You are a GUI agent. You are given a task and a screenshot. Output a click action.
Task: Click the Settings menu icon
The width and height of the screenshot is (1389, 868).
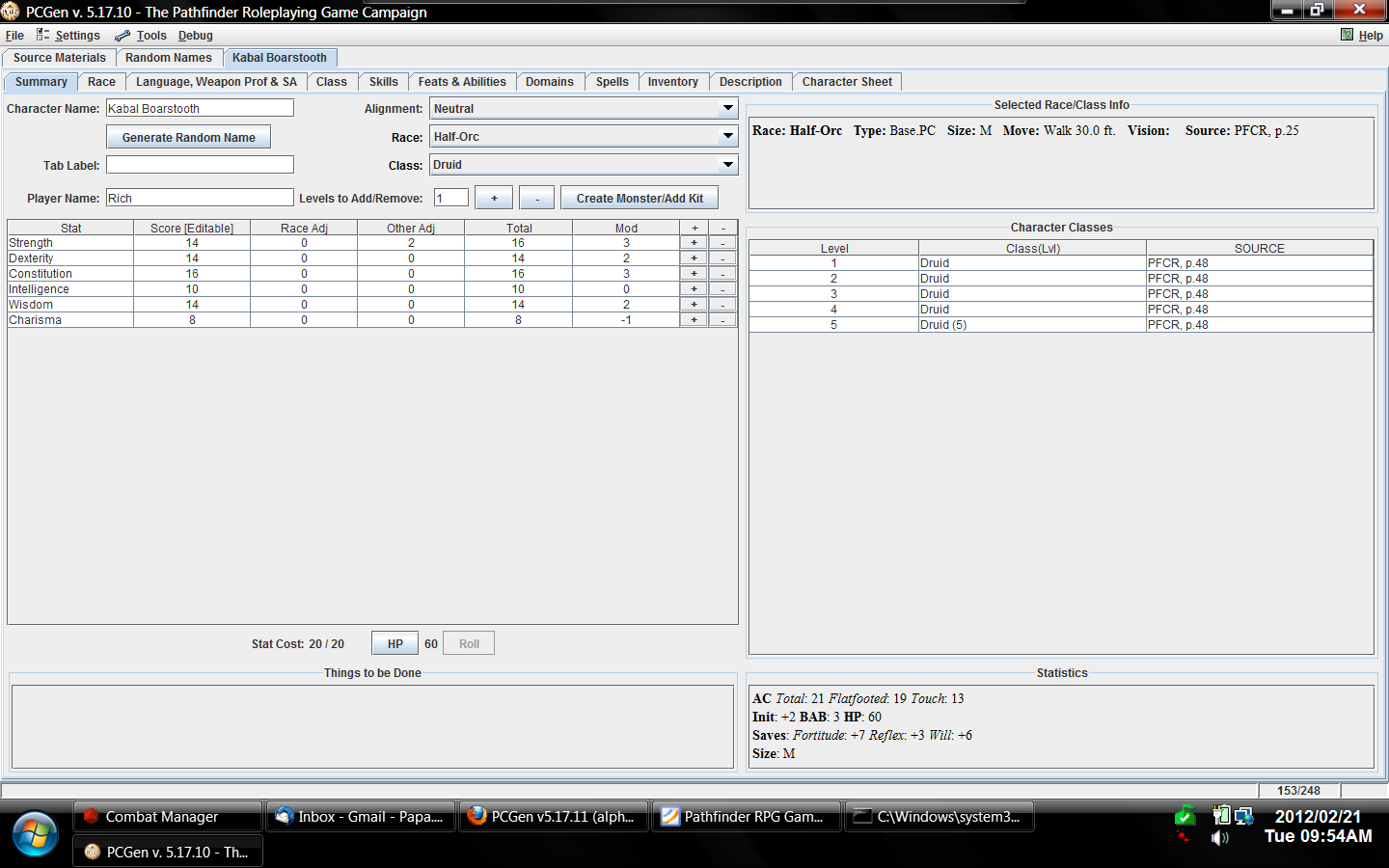click(42, 35)
